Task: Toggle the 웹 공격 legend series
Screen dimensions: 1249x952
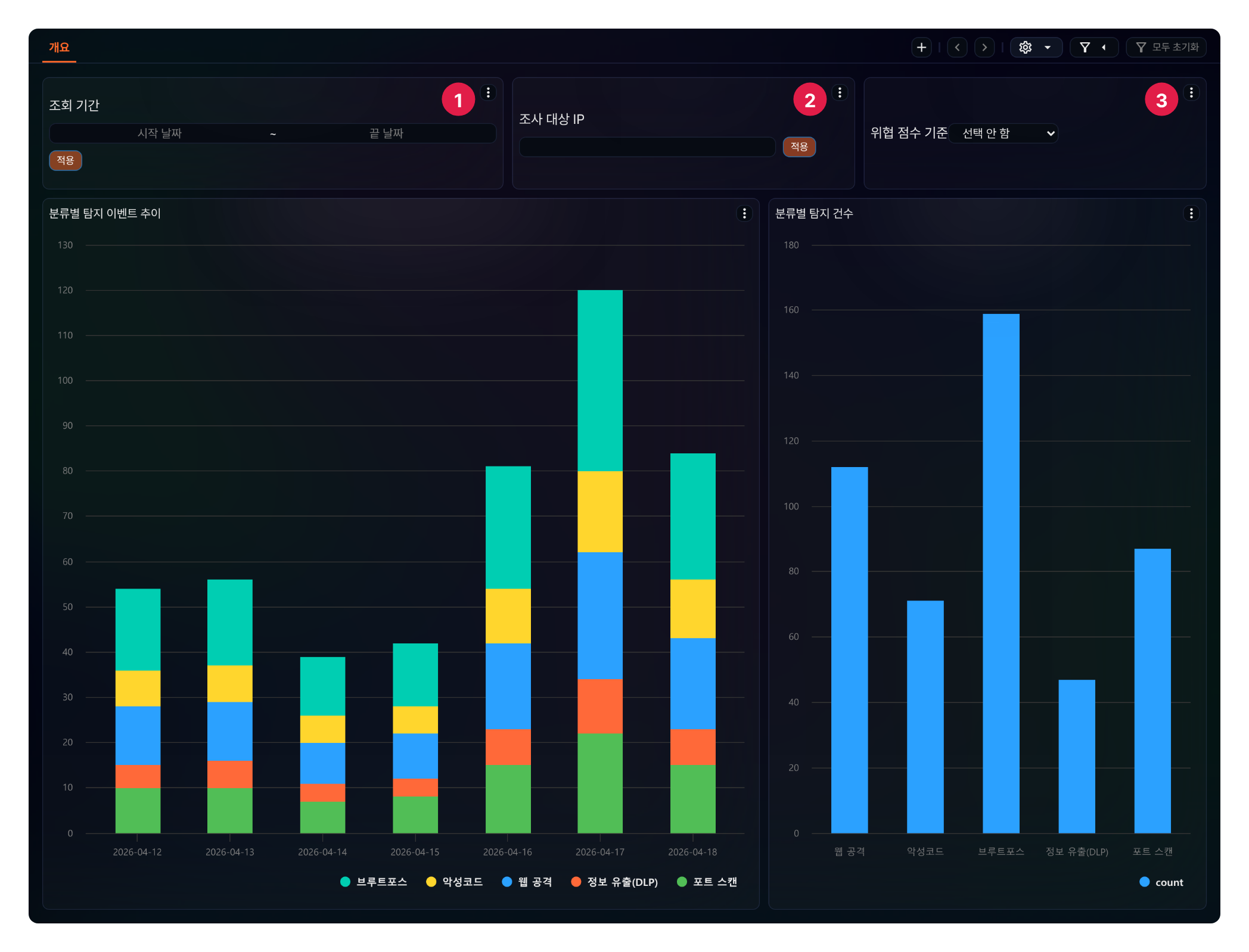Action: coord(527,882)
